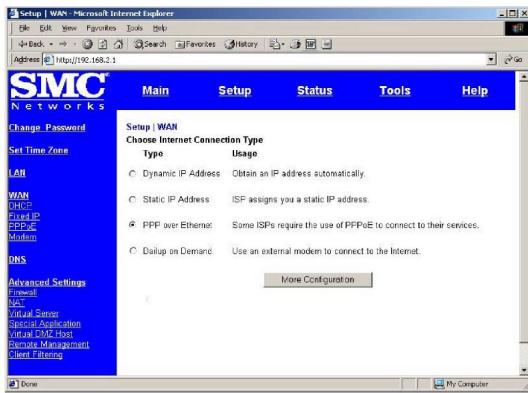Open the DHCP link under WAN

coord(20,206)
